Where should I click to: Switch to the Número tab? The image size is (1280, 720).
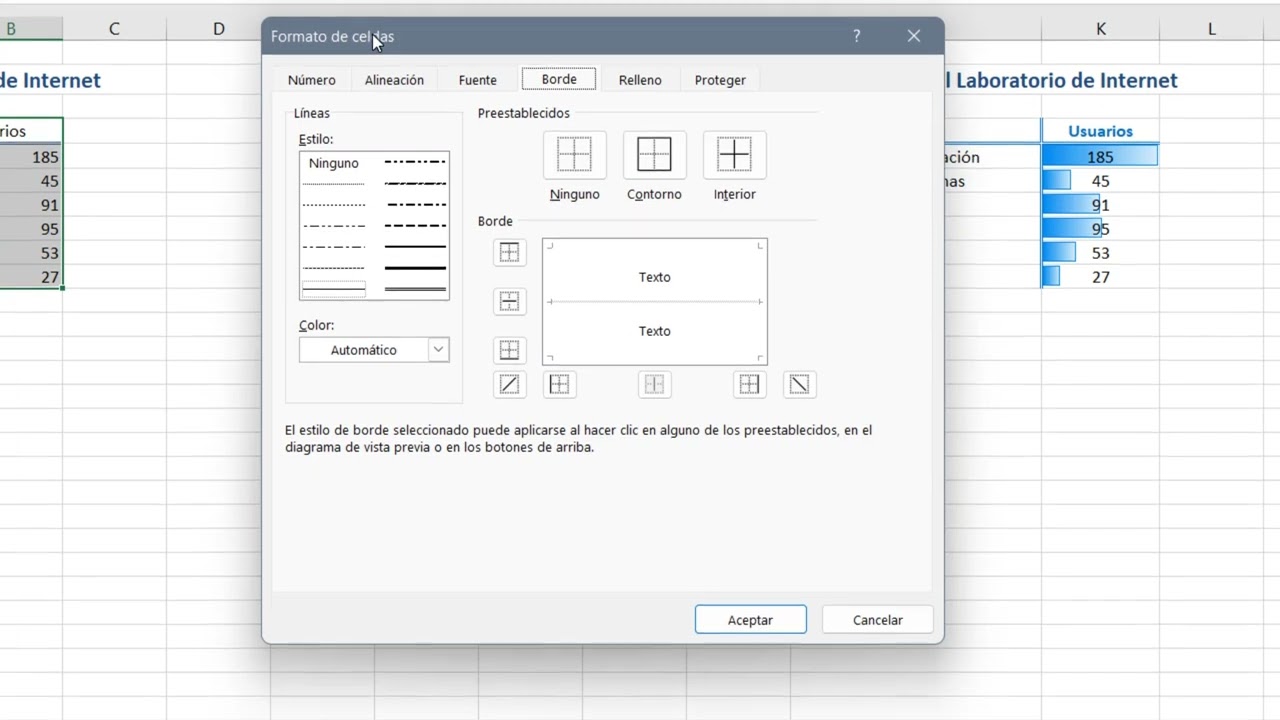point(312,80)
